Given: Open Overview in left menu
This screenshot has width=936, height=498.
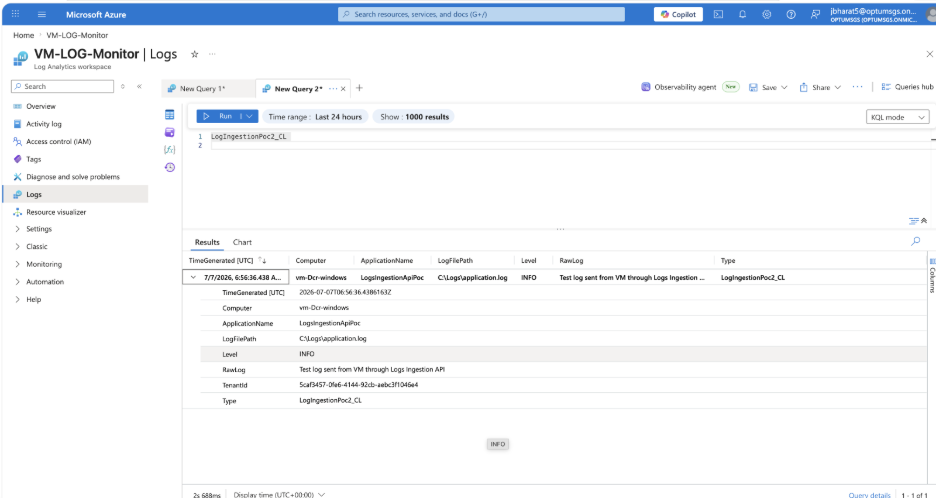Looking at the screenshot, I should coord(41,106).
